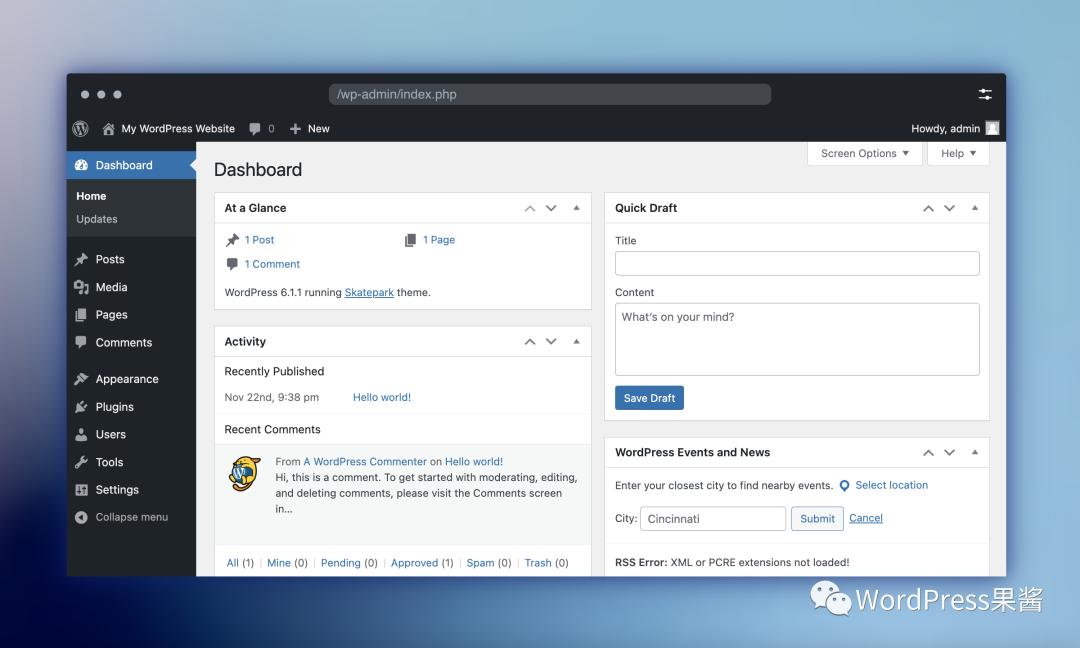
Task: Click the plus New icon
Action: coord(295,129)
